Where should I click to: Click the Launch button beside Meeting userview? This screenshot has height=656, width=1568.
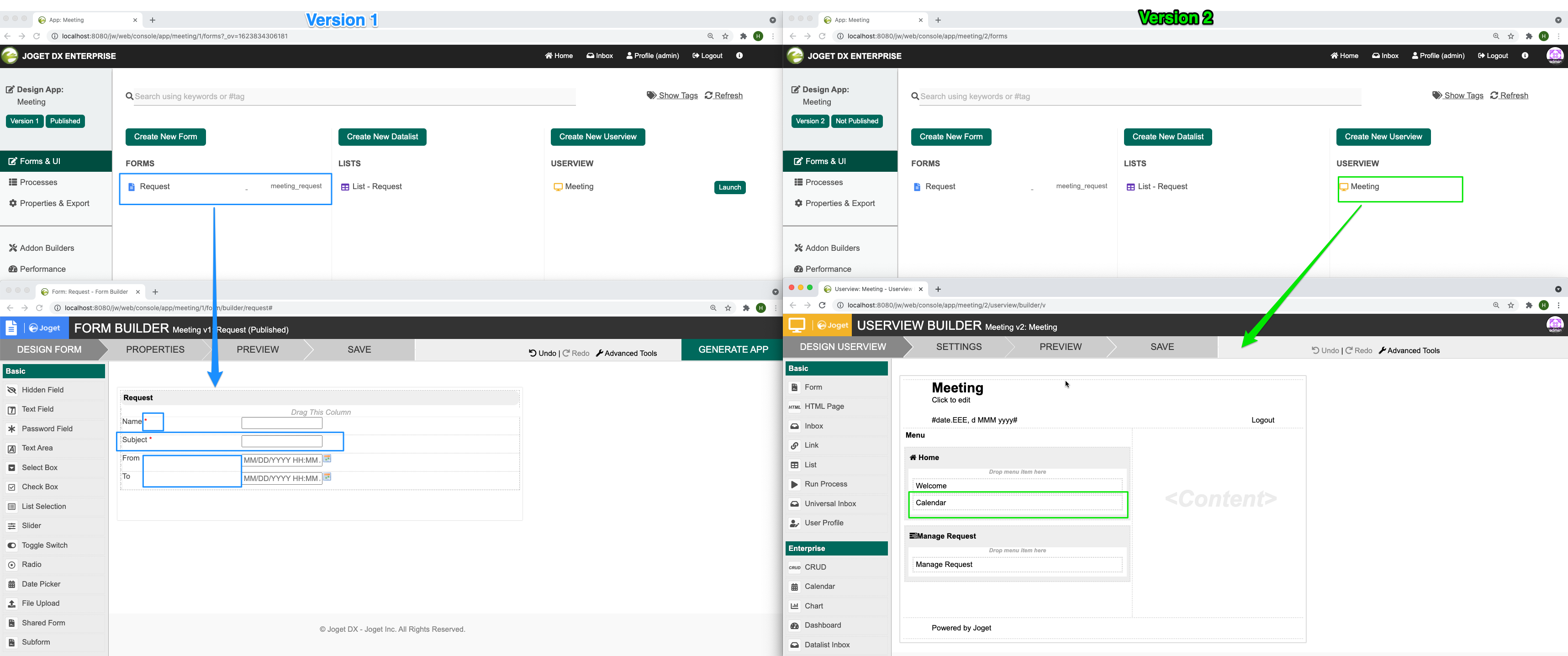tap(729, 187)
